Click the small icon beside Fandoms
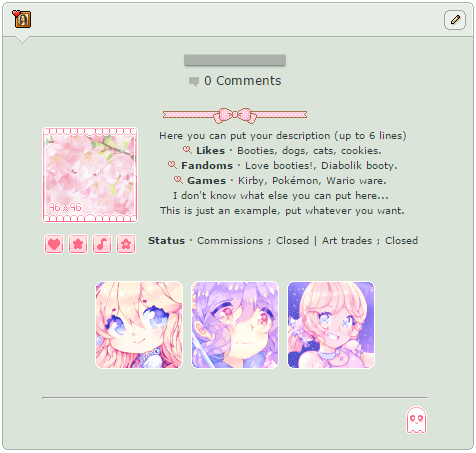This screenshot has width=476, height=453. [172, 165]
